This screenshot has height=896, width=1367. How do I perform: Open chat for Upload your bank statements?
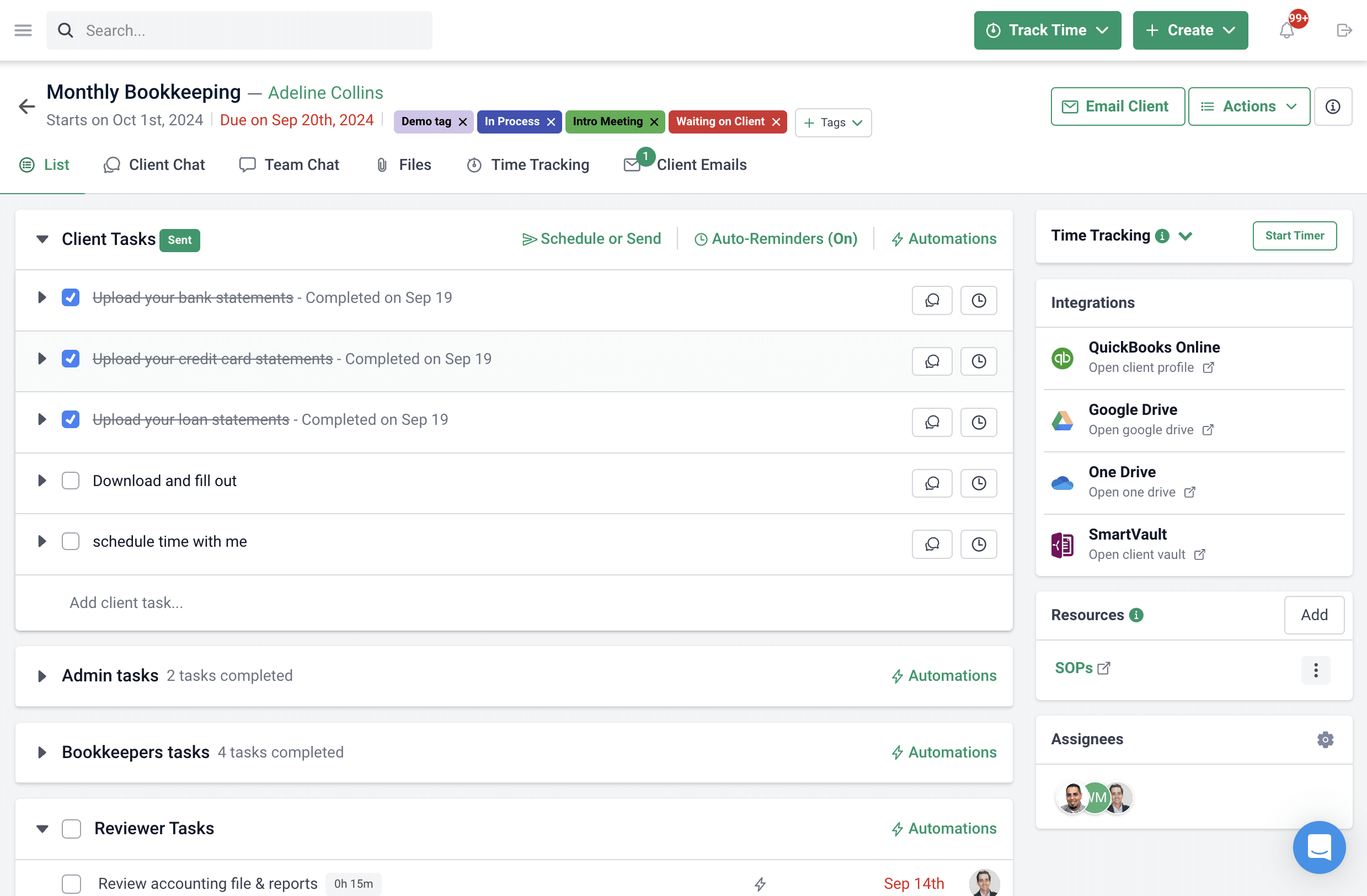(x=932, y=300)
